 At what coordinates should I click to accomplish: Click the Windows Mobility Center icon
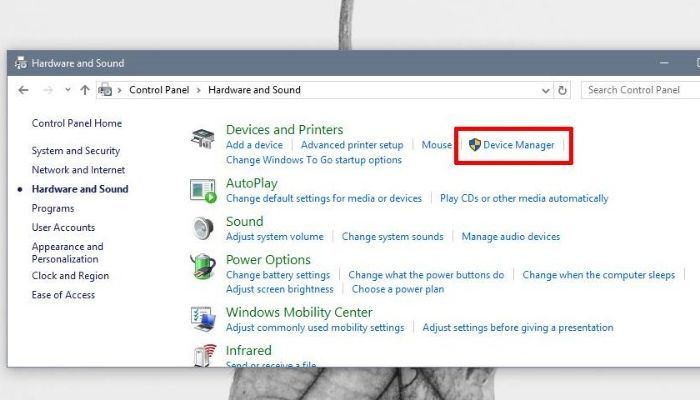point(204,319)
